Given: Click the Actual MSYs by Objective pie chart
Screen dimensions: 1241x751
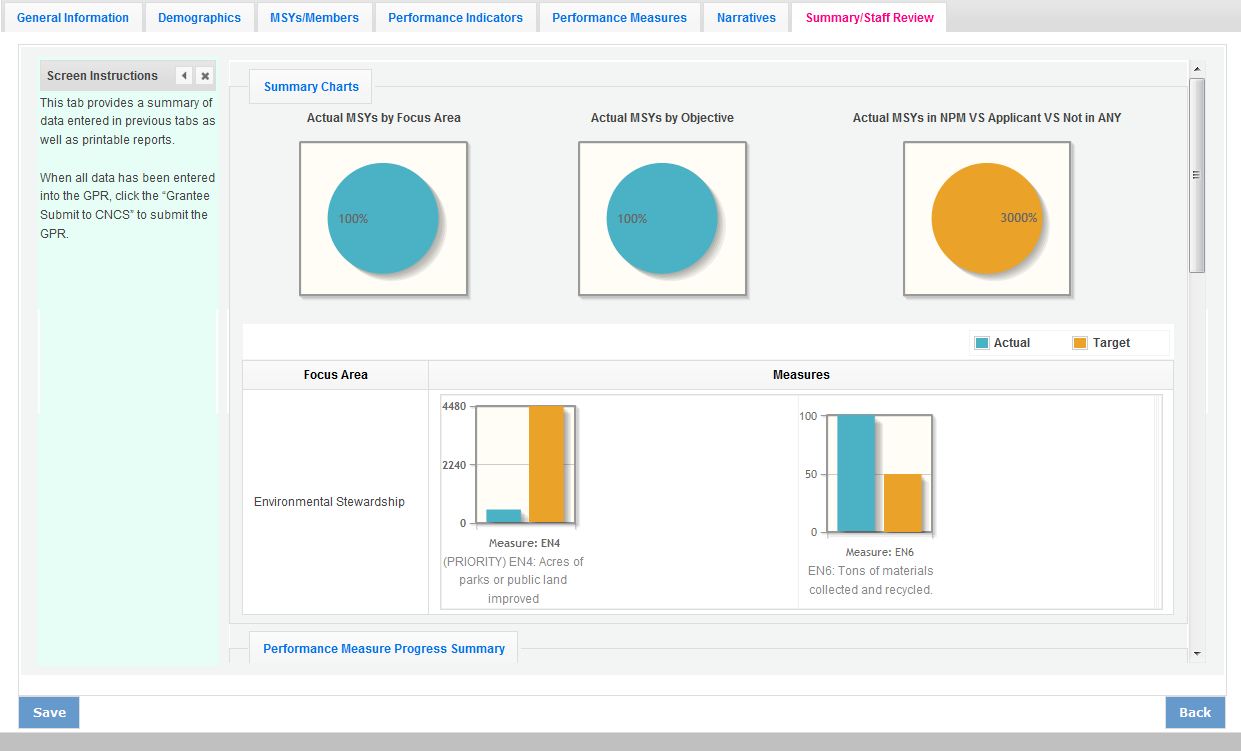Looking at the screenshot, I should [x=662, y=219].
